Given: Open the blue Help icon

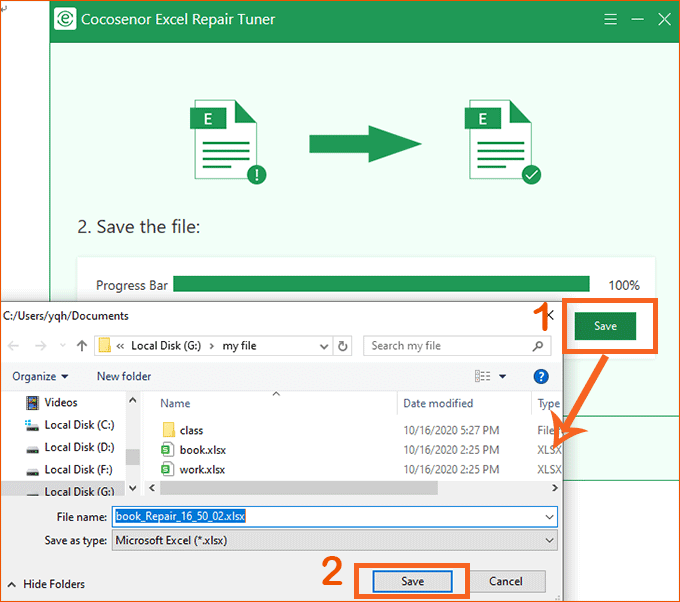Looking at the screenshot, I should (x=541, y=376).
